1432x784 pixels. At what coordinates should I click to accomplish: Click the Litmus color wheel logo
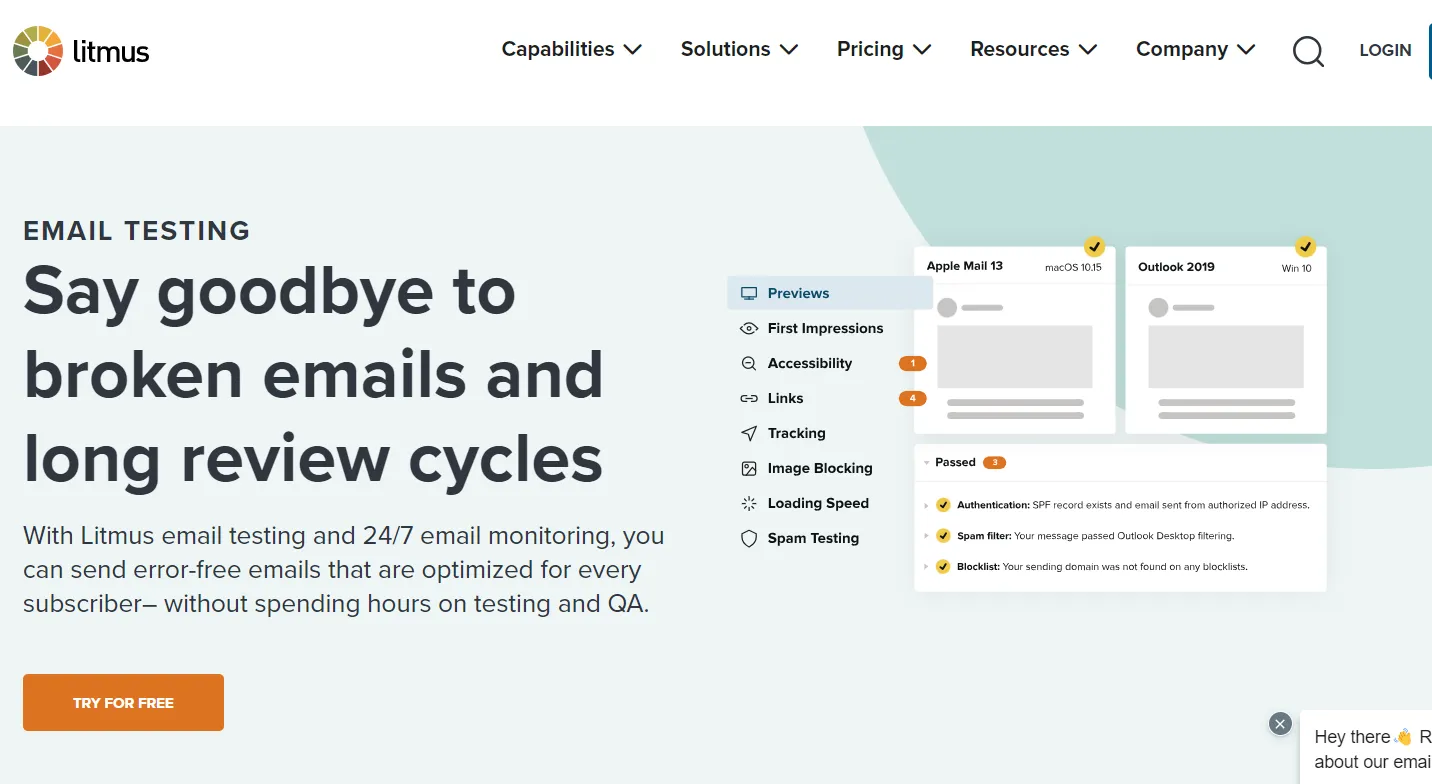pyautogui.click(x=38, y=50)
